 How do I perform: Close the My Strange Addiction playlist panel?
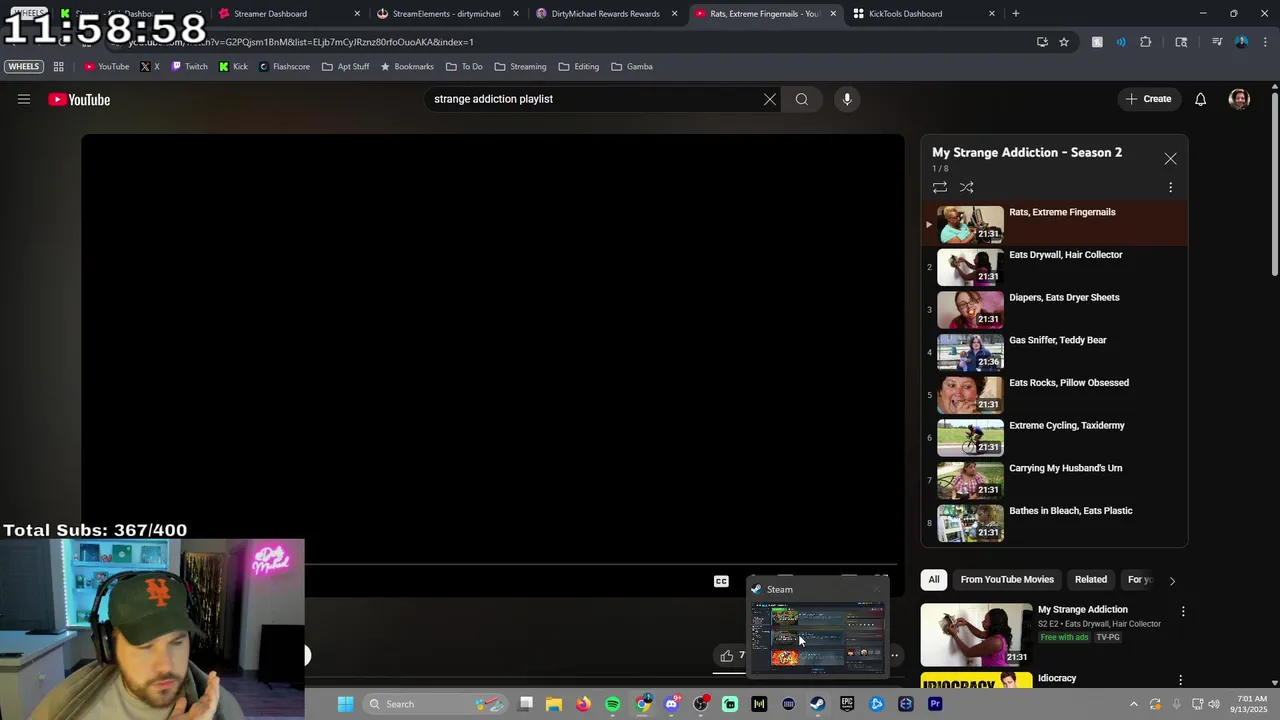(1170, 159)
